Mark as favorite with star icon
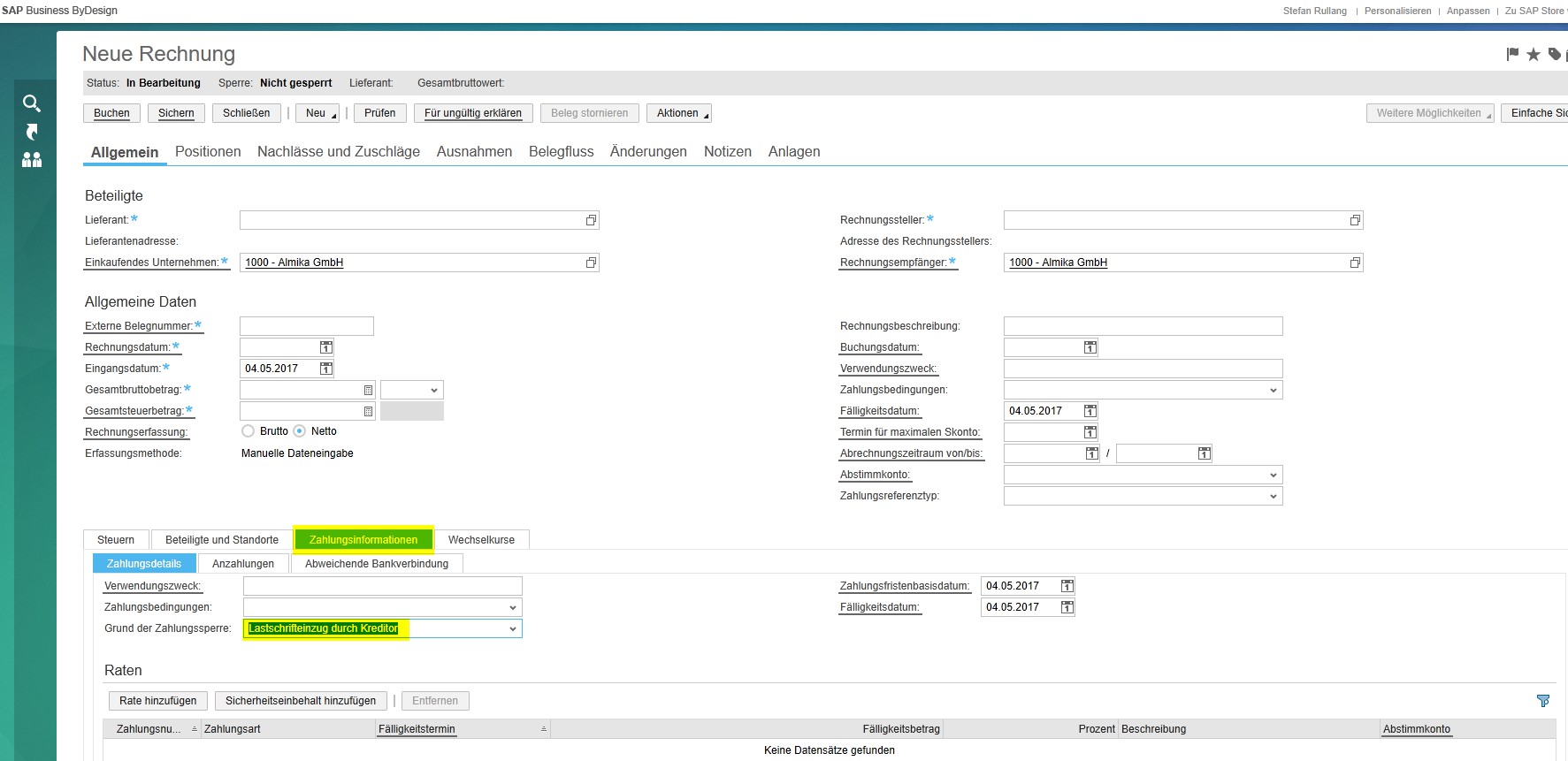 click(x=1534, y=55)
